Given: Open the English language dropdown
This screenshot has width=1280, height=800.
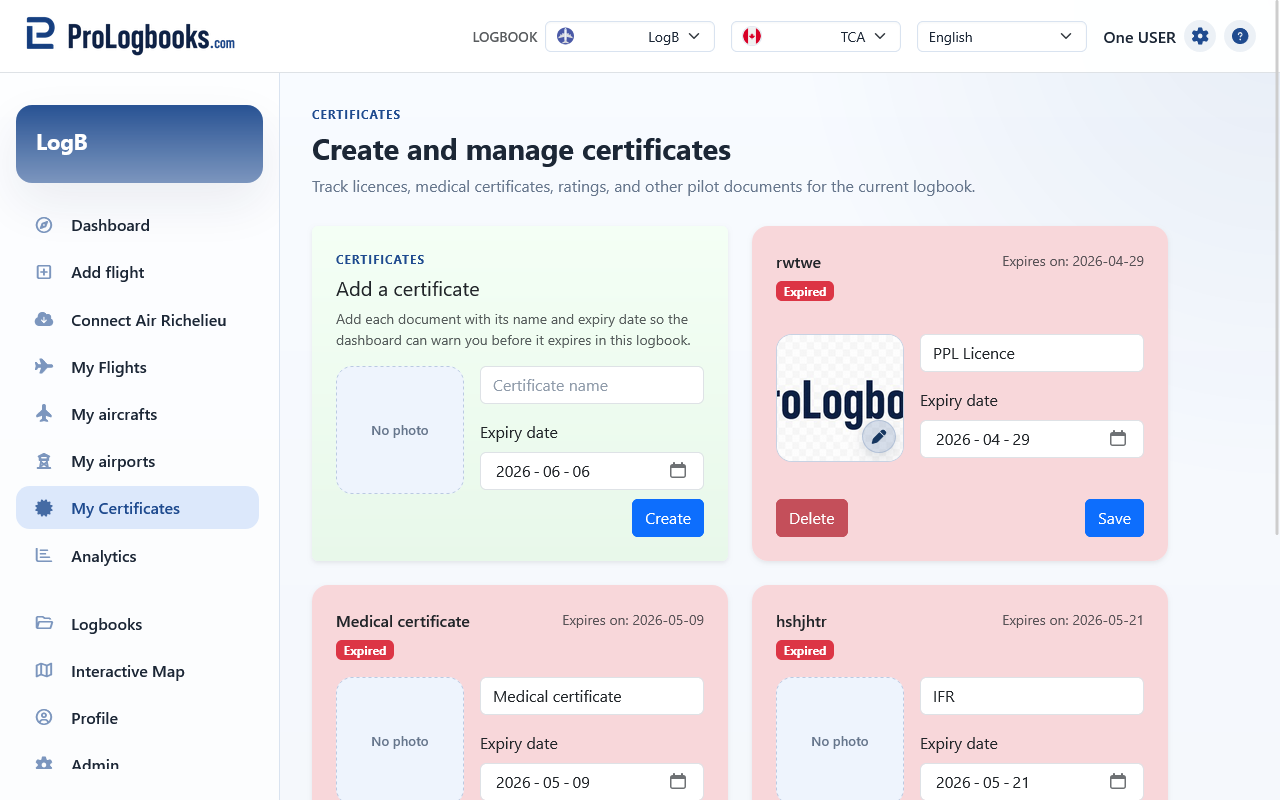Looking at the screenshot, I should pyautogui.click(x=1002, y=36).
